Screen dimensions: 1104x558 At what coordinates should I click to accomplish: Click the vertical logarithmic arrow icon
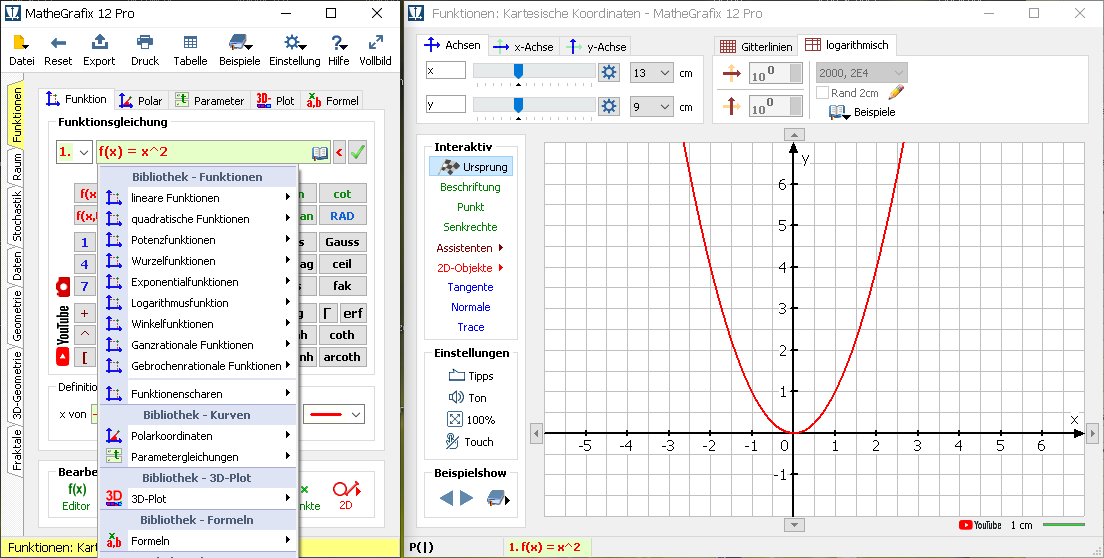pyautogui.click(x=732, y=106)
